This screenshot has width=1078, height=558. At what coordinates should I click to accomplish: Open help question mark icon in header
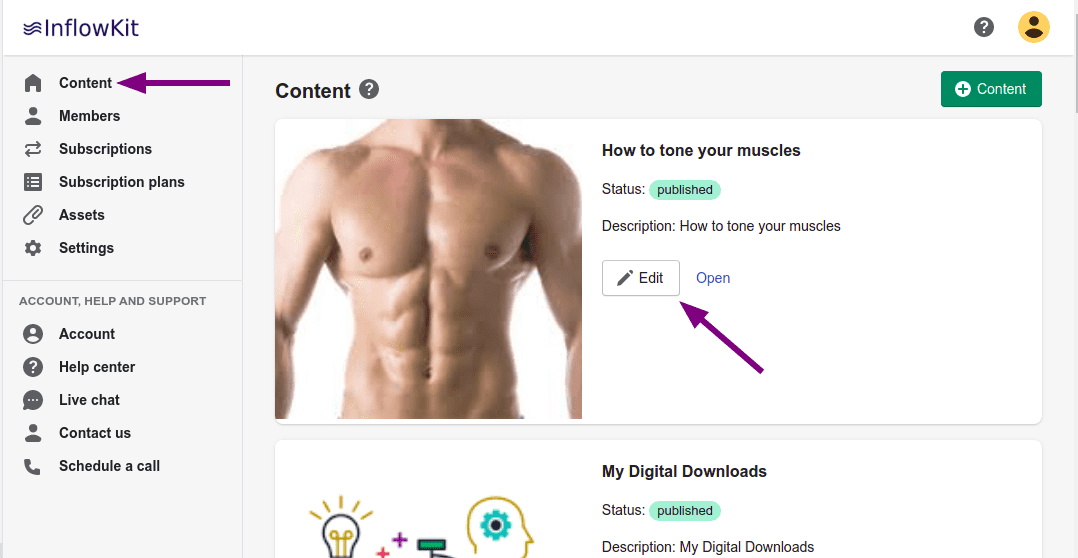(984, 27)
